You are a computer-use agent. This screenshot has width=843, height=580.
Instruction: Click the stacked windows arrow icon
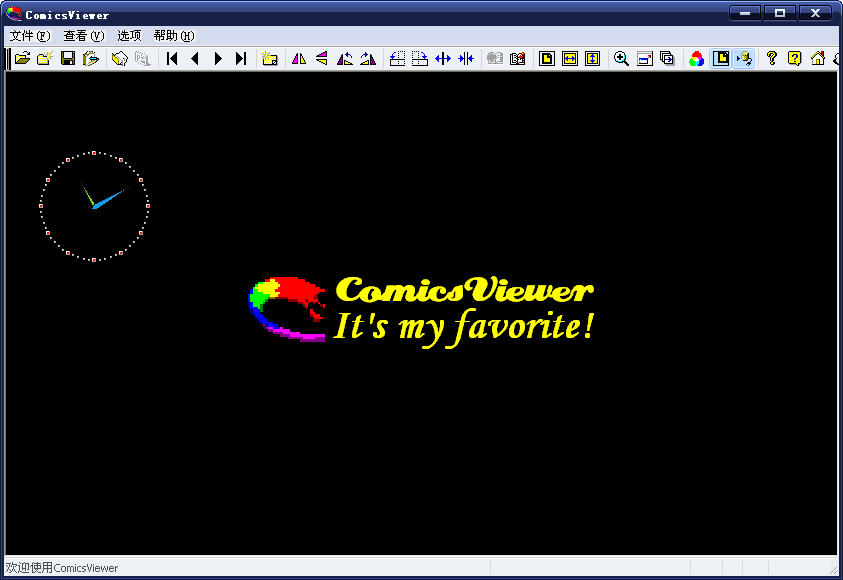667,58
